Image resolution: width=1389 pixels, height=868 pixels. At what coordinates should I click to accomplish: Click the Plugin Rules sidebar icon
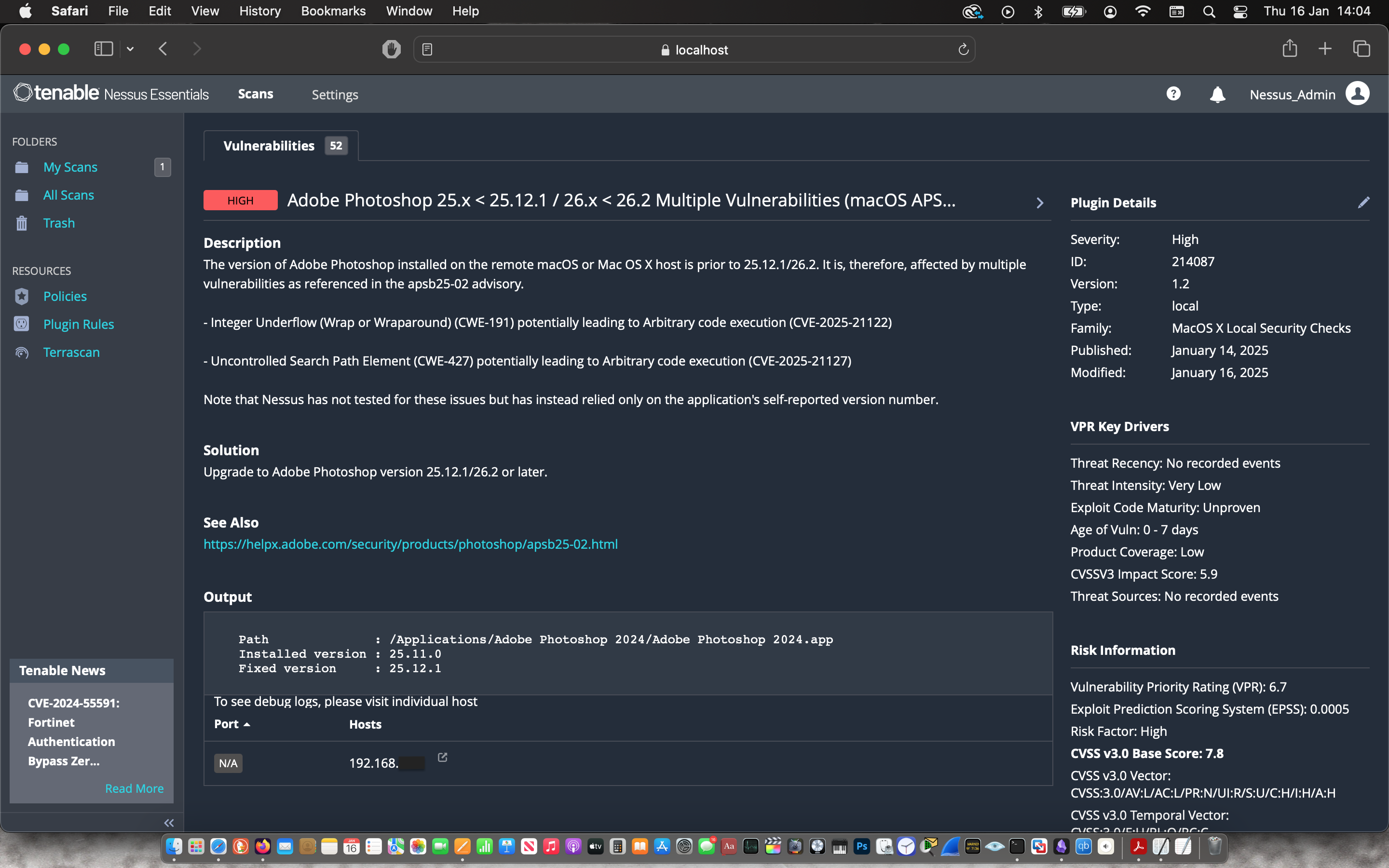click(x=22, y=325)
